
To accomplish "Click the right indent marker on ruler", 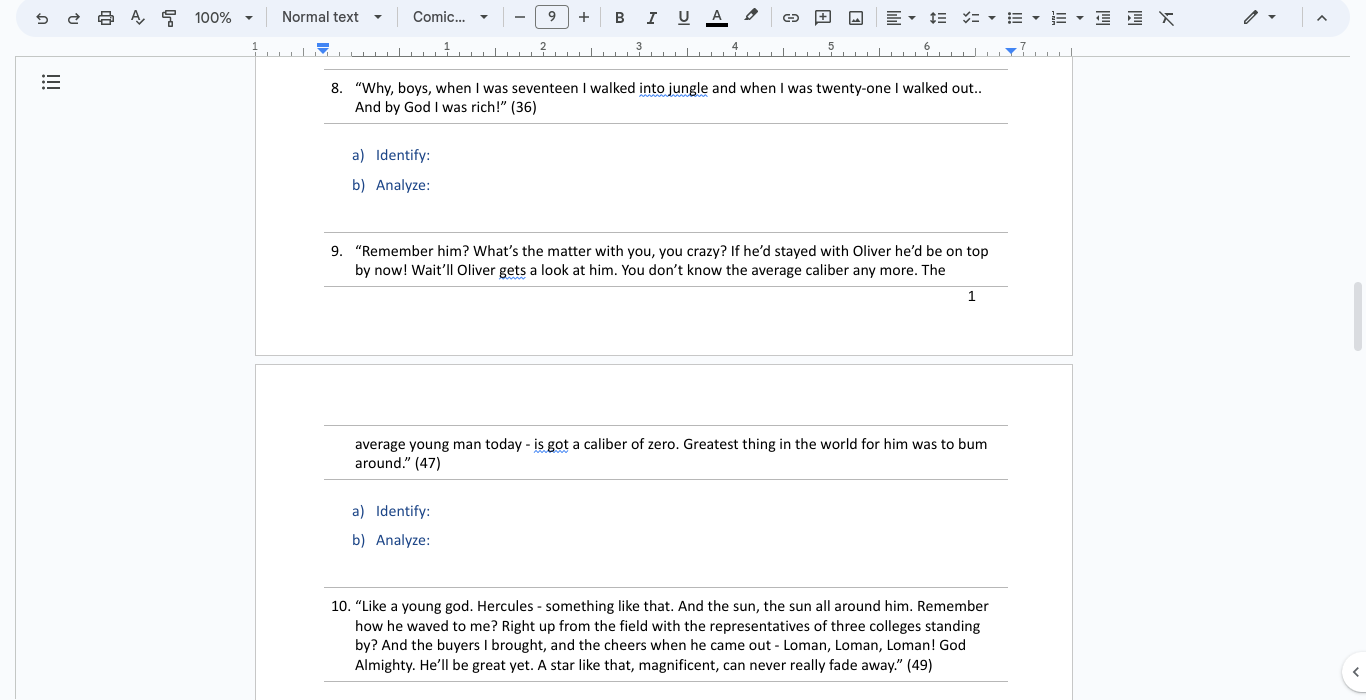I will click(x=1011, y=50).
